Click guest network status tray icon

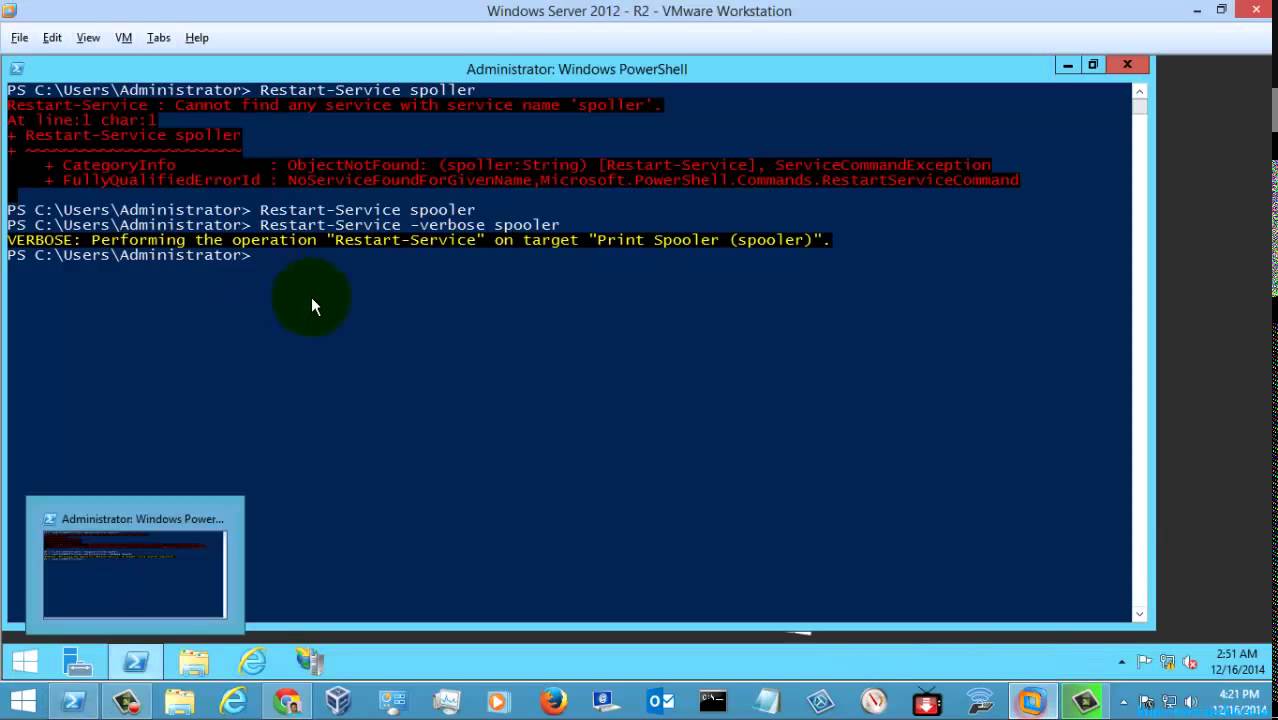pos(1166,662)
